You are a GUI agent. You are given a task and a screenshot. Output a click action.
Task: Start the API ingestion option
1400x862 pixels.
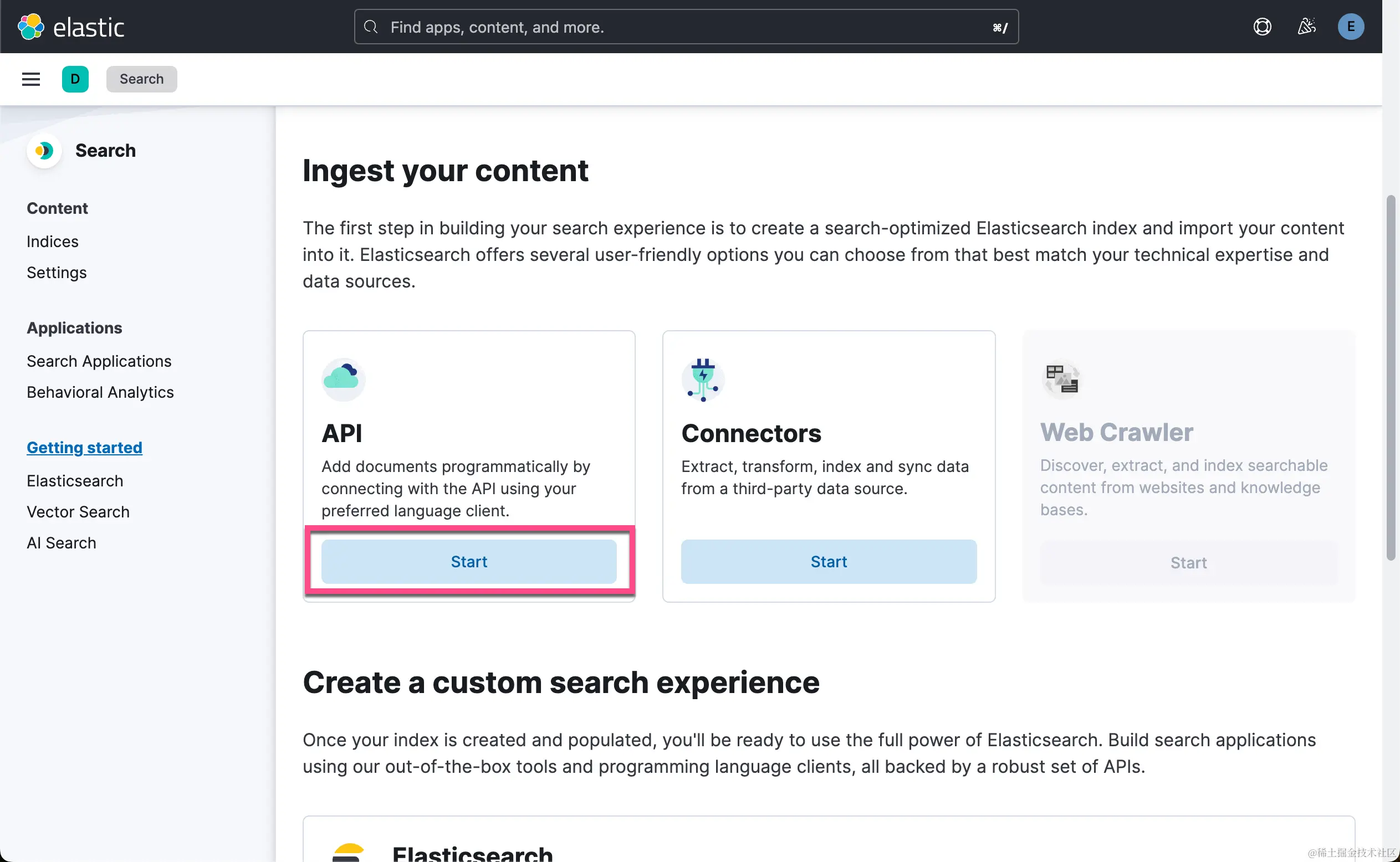coord(469,562)
